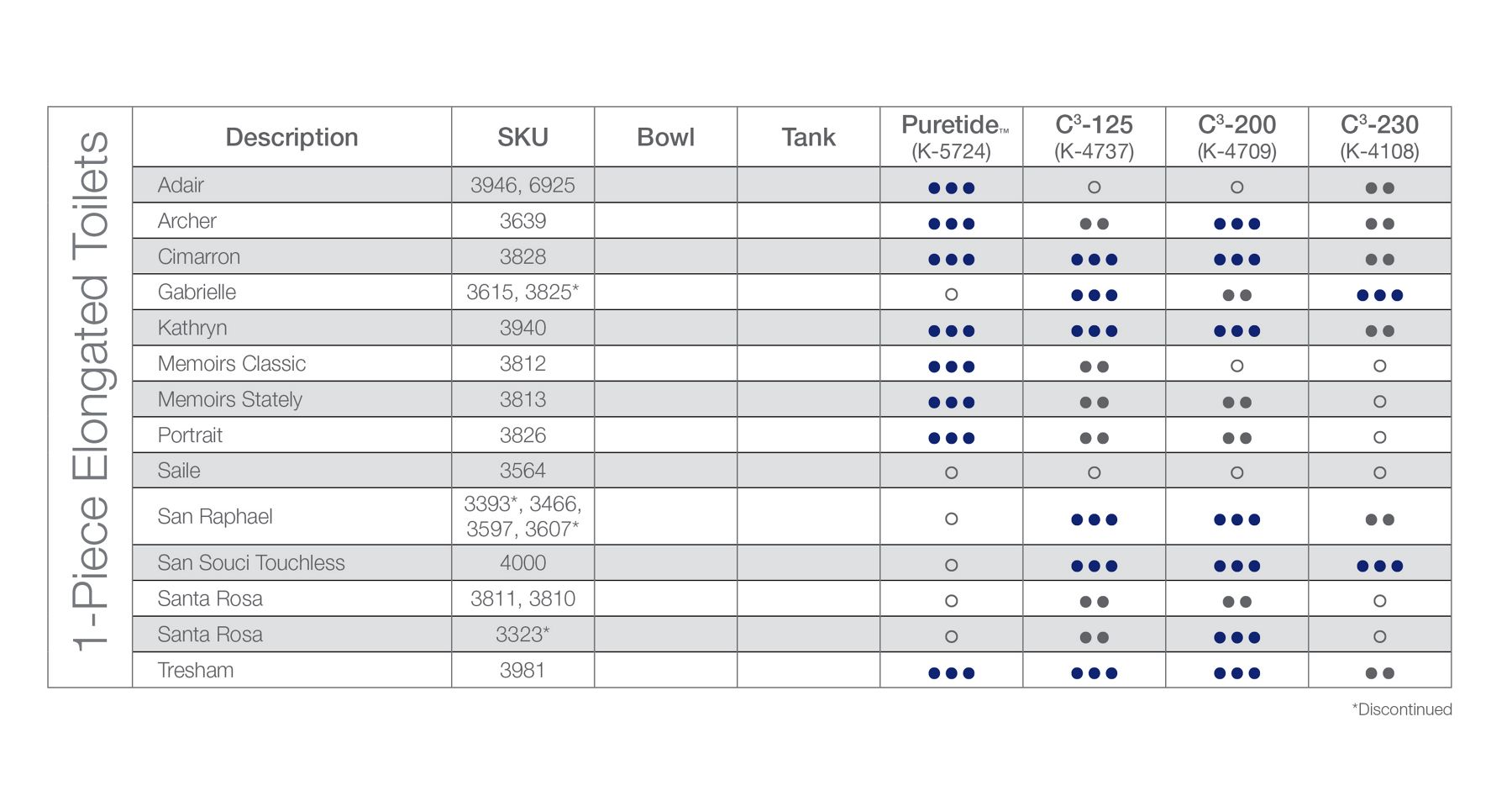1512x801 pixels.
Task: Click three blue dots for Santa Rosa 3323* C³-200
Action: [x=1236, y=637]
